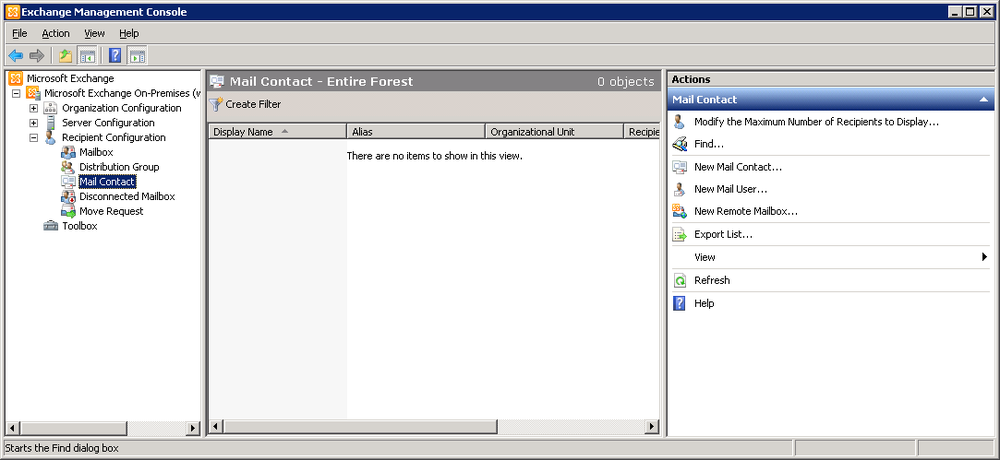
Task: Click the Modify Maximum Recipients action icon
Action: tap(680, 122)
